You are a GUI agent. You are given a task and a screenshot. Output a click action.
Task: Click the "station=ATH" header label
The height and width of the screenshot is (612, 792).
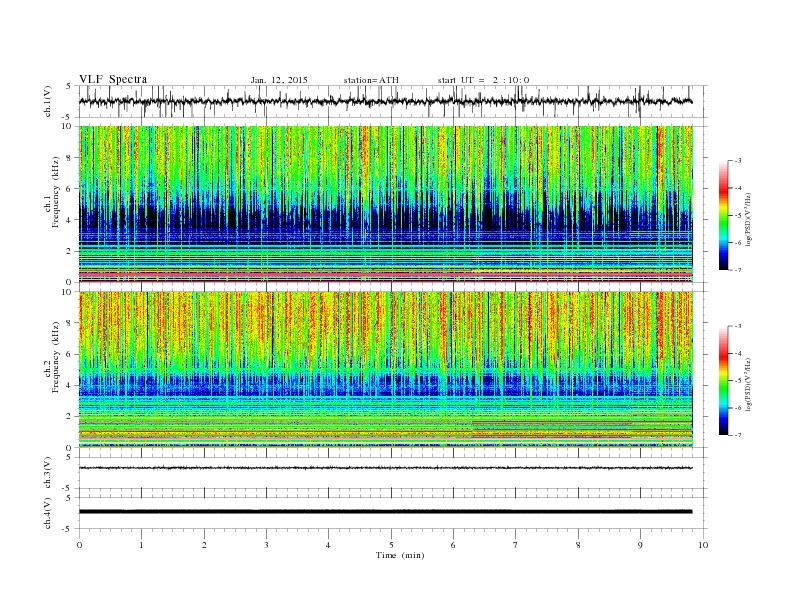coord(371,80)
